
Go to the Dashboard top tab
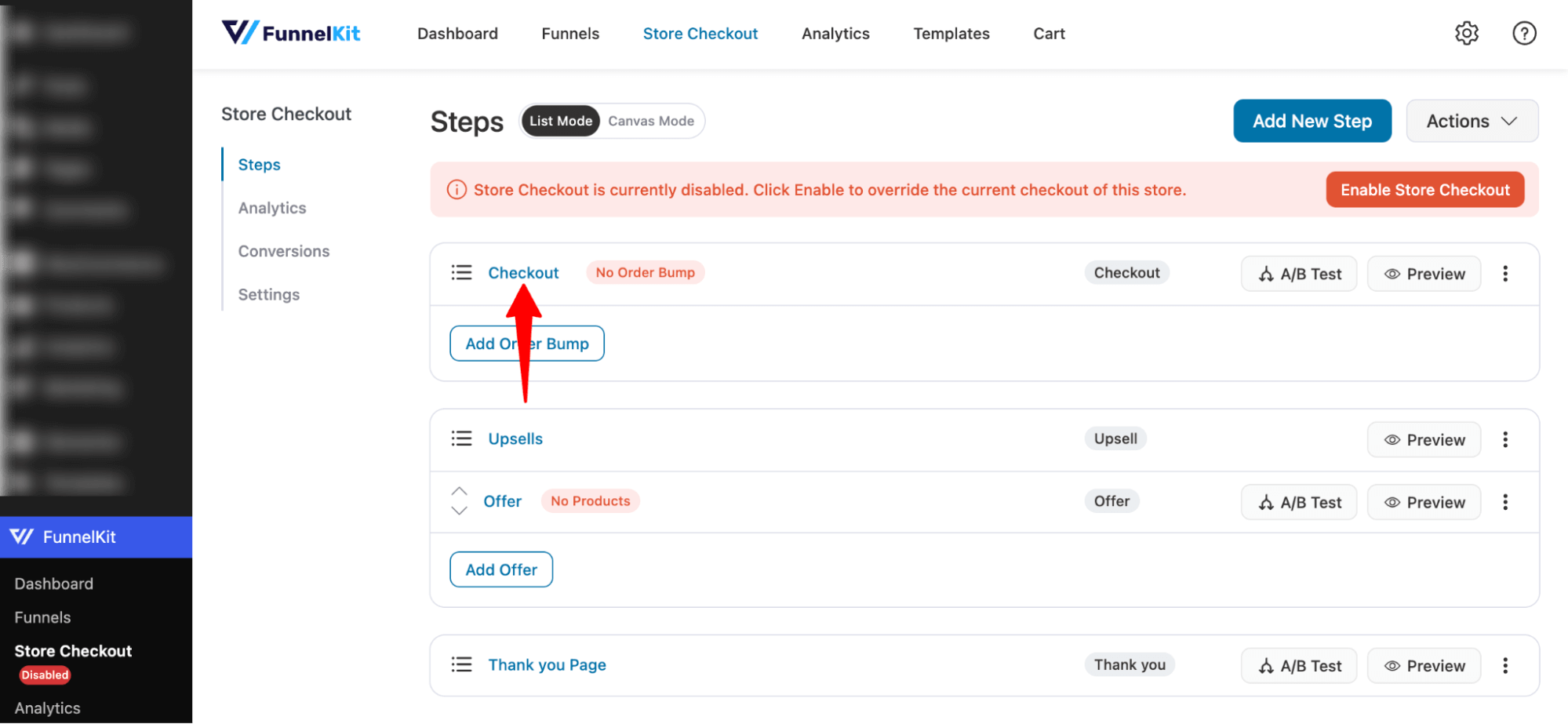(457, 34)
